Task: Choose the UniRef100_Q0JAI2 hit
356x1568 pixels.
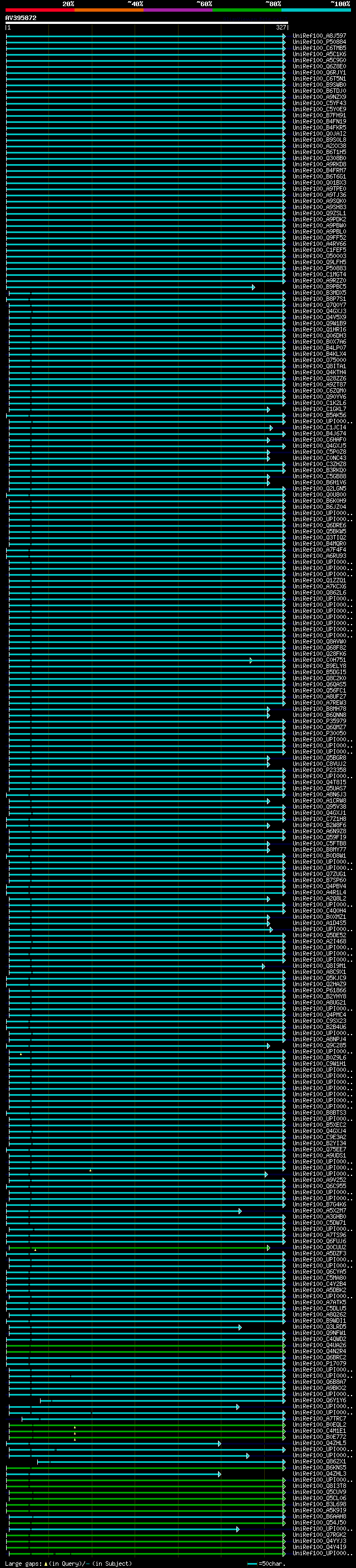Action: tap(319, 134)
